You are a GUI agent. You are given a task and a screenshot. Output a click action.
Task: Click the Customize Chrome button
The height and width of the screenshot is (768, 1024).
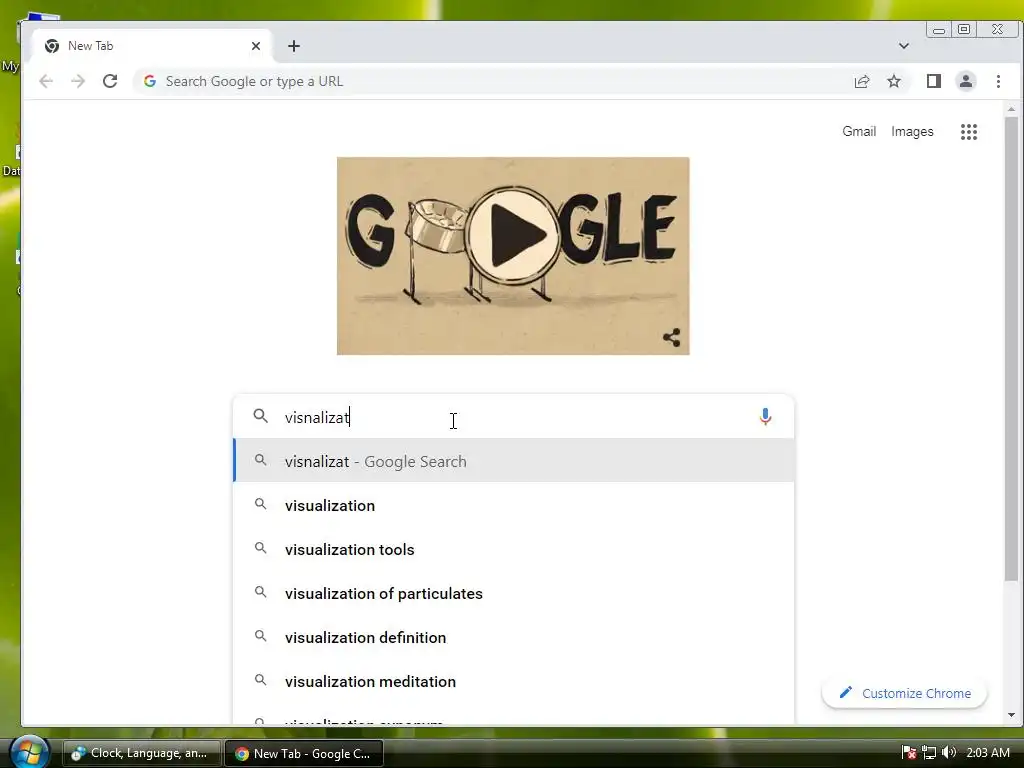tap(904, 693)
